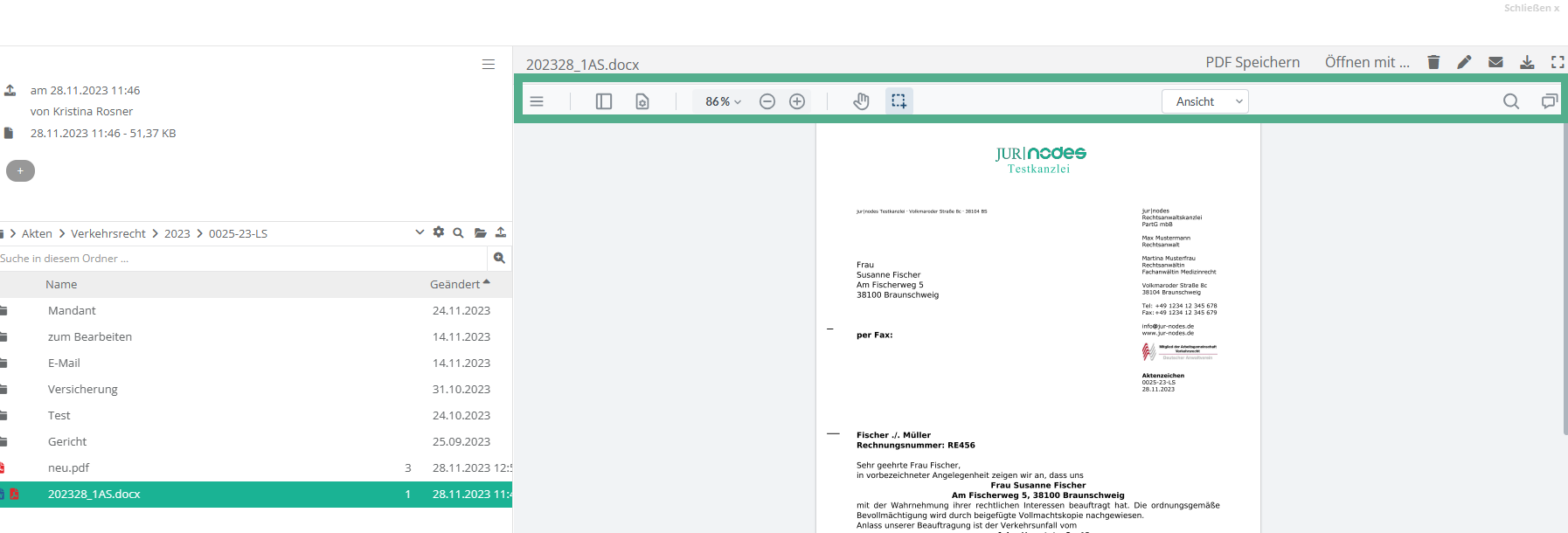Screen dimensions: 1568x533
Task: Select the hand pan tool
Action: (x=861, y=101)
